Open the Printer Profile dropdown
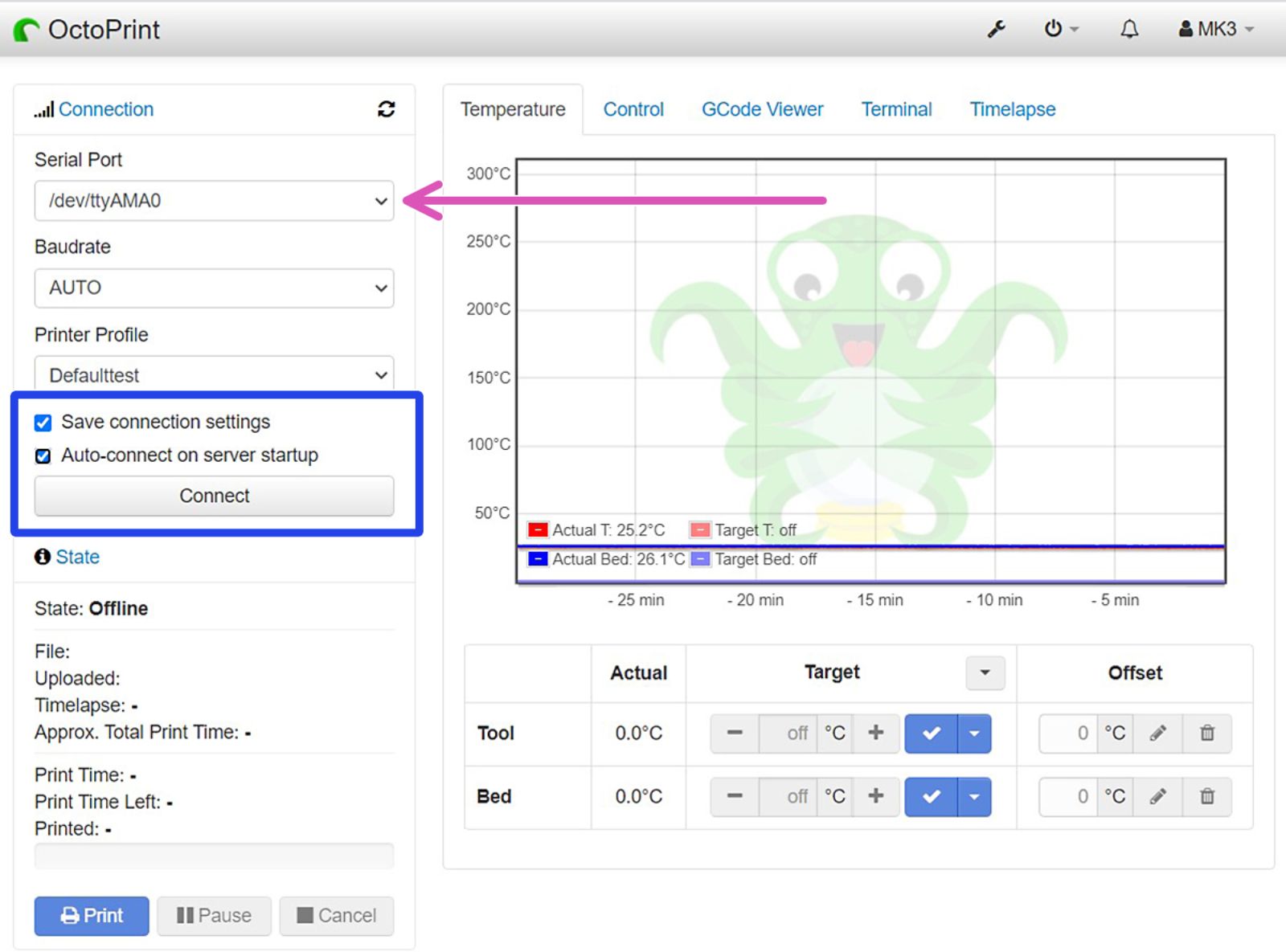 pos(214,374)
